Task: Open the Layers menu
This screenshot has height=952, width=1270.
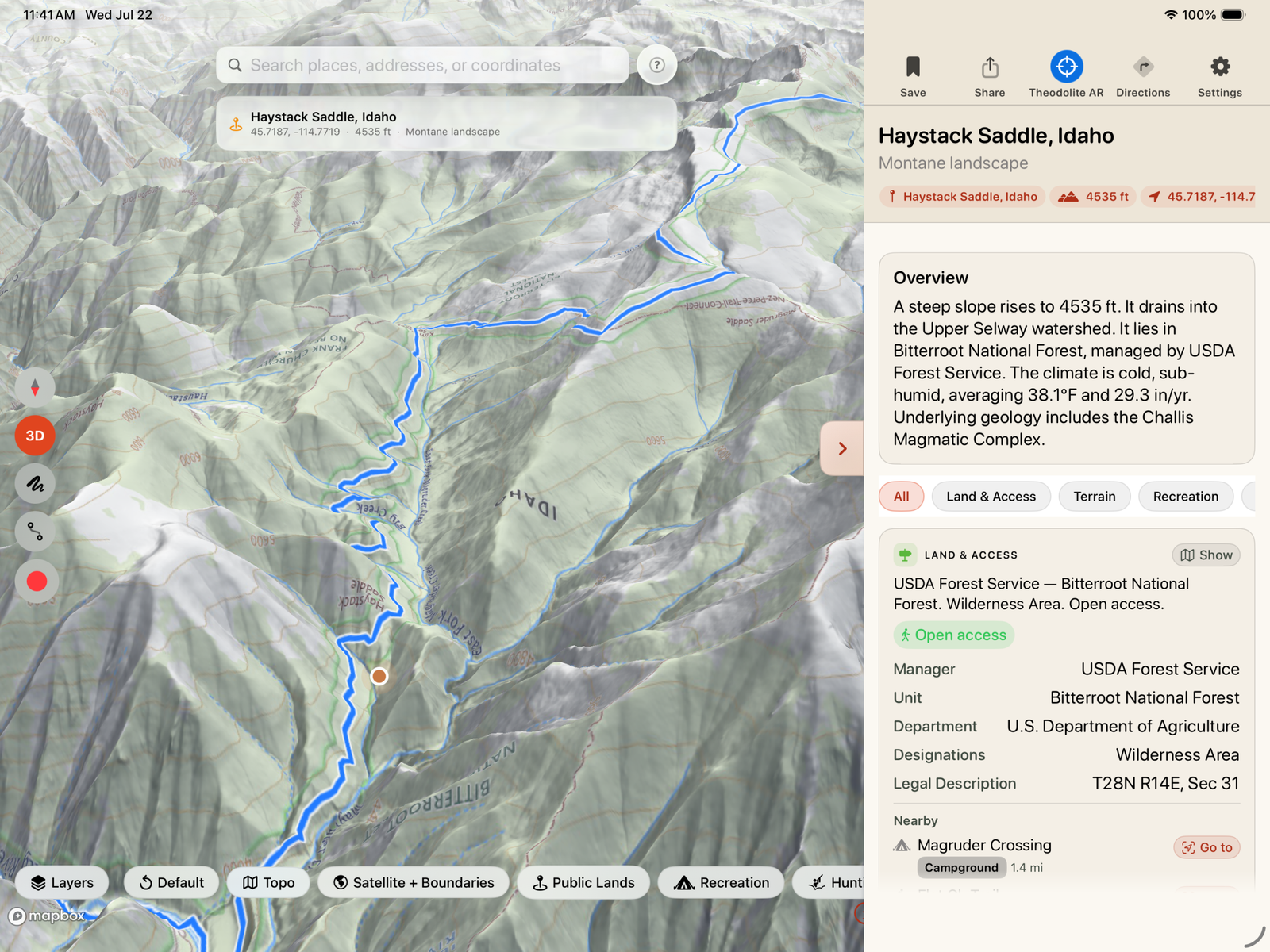Action: click(x=62, y=882)
